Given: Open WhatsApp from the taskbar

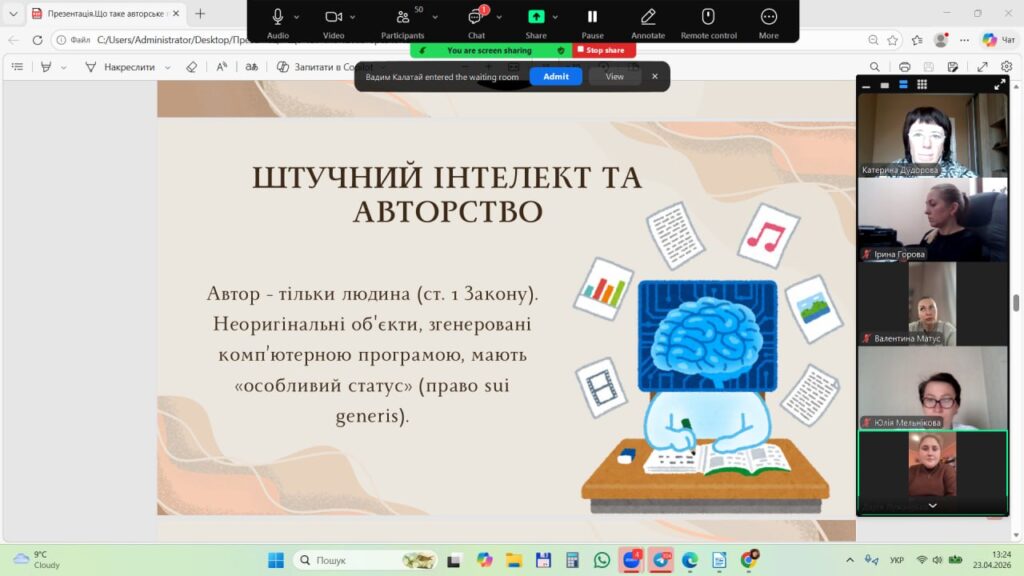Looking at the screenshot, I should point(601,560).
